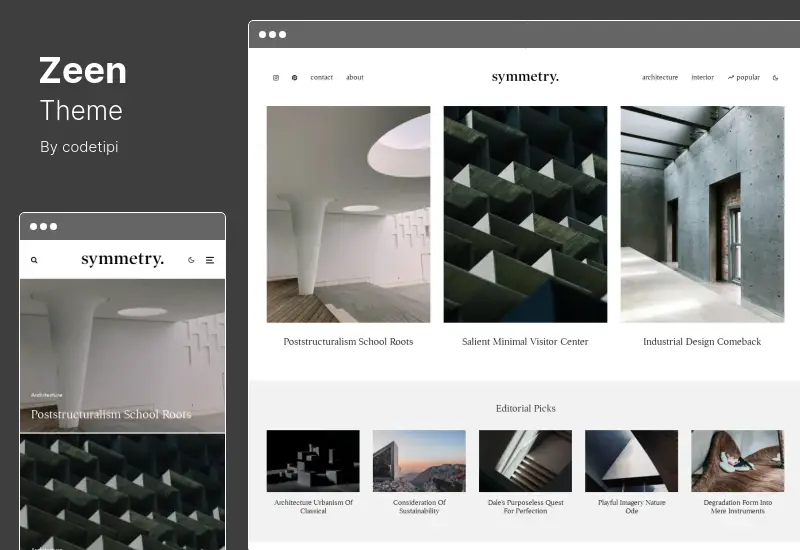Screen dimensions: 800x550
Task: Click the By codetipi text
Action: (79, 147)
